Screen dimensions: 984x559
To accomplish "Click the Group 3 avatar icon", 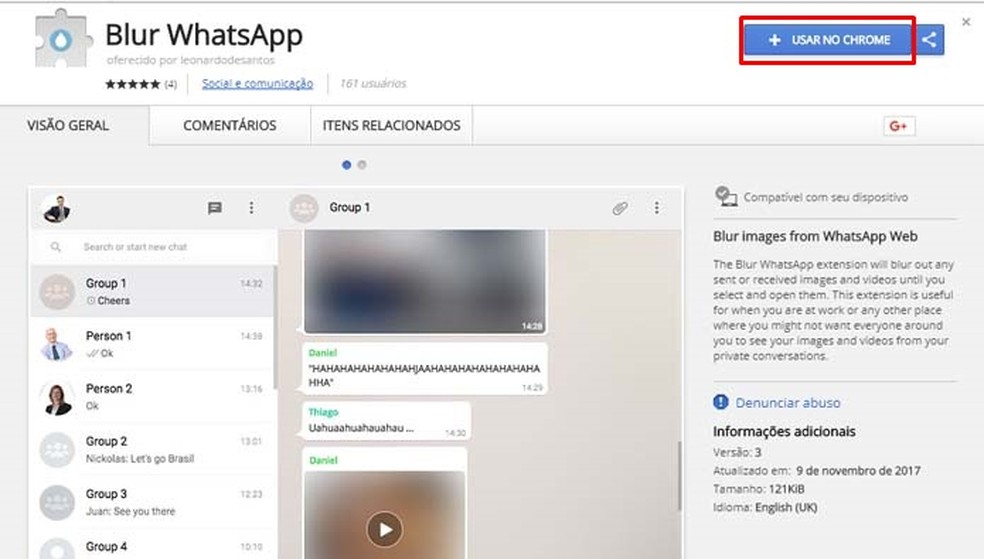I will [x=56, y=503].
